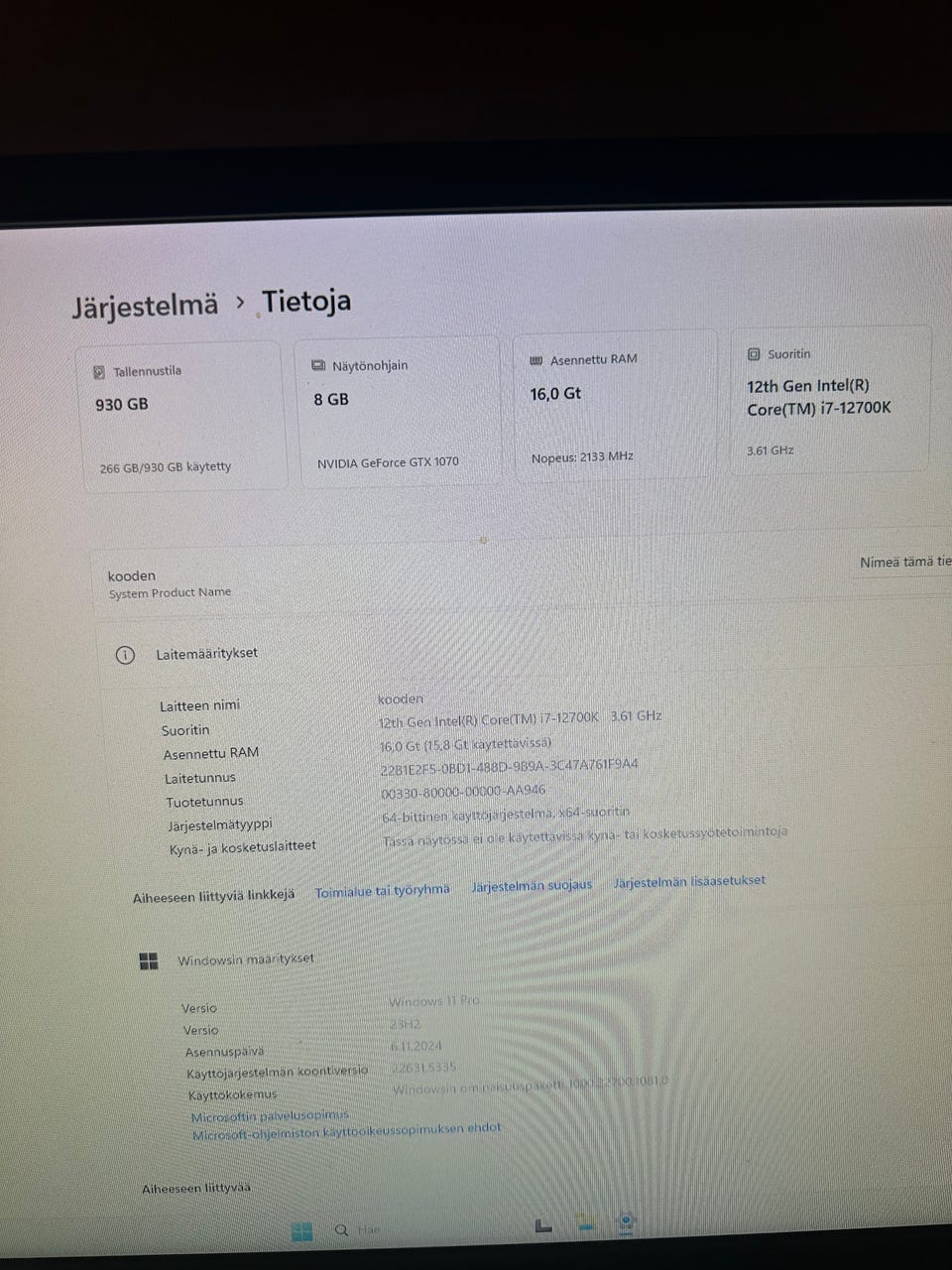Select Järjestelmä in the breadcrumb
952x1270 pixels.
click(145, 304)
